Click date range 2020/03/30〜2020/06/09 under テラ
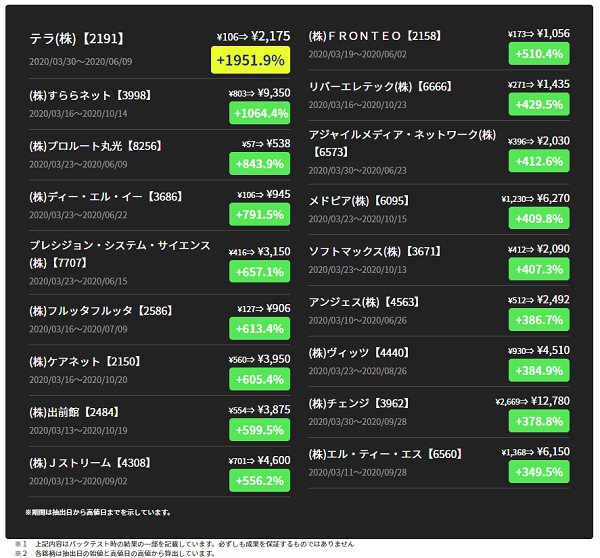Viewport: 600px width, 558px height. [81, 62]
